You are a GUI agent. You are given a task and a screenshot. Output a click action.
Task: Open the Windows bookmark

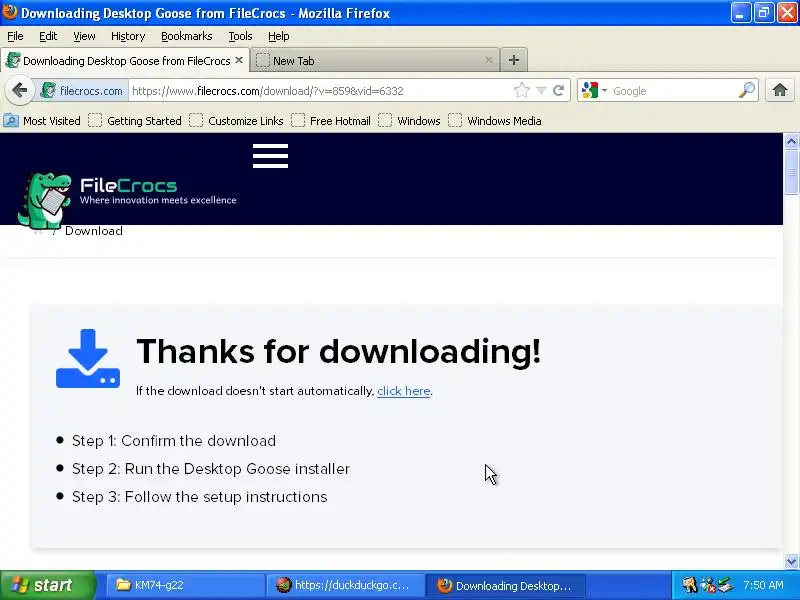409,121
